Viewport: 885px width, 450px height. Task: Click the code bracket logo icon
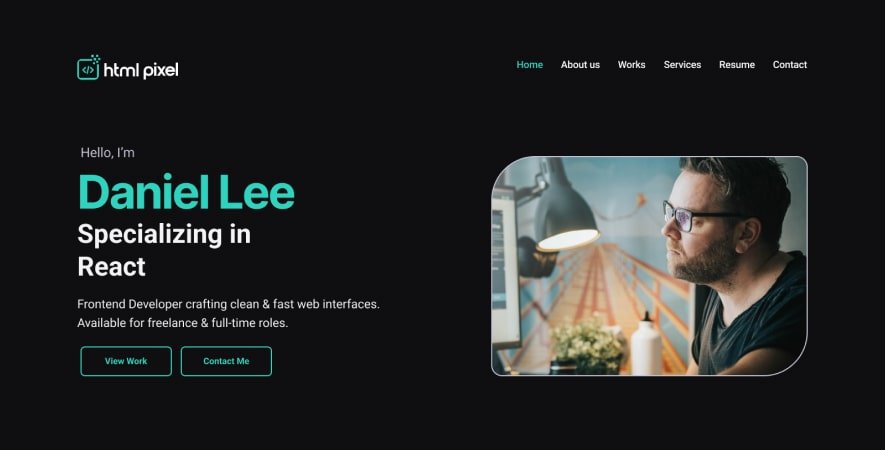89,68
